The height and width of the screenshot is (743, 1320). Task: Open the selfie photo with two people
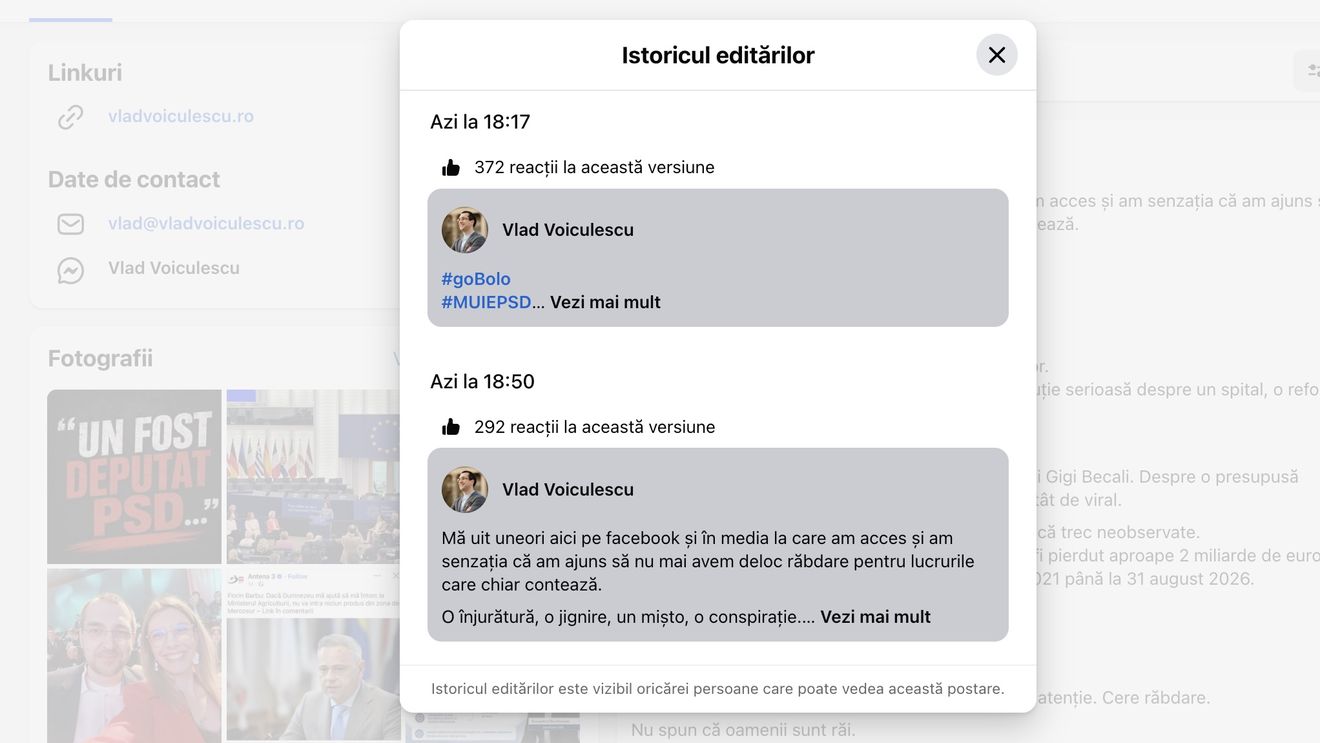coord(134,656)
